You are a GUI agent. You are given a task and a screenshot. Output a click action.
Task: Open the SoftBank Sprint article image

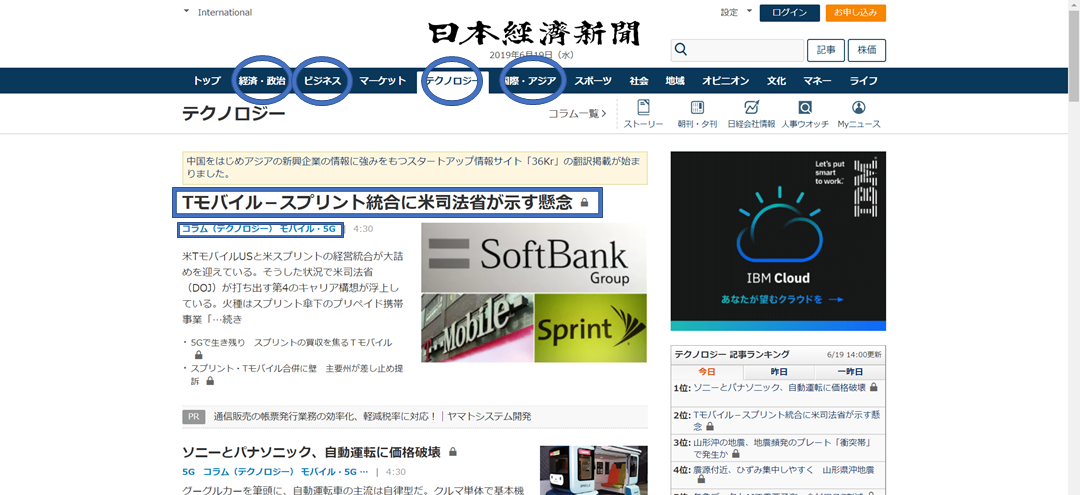coord(534,293)
